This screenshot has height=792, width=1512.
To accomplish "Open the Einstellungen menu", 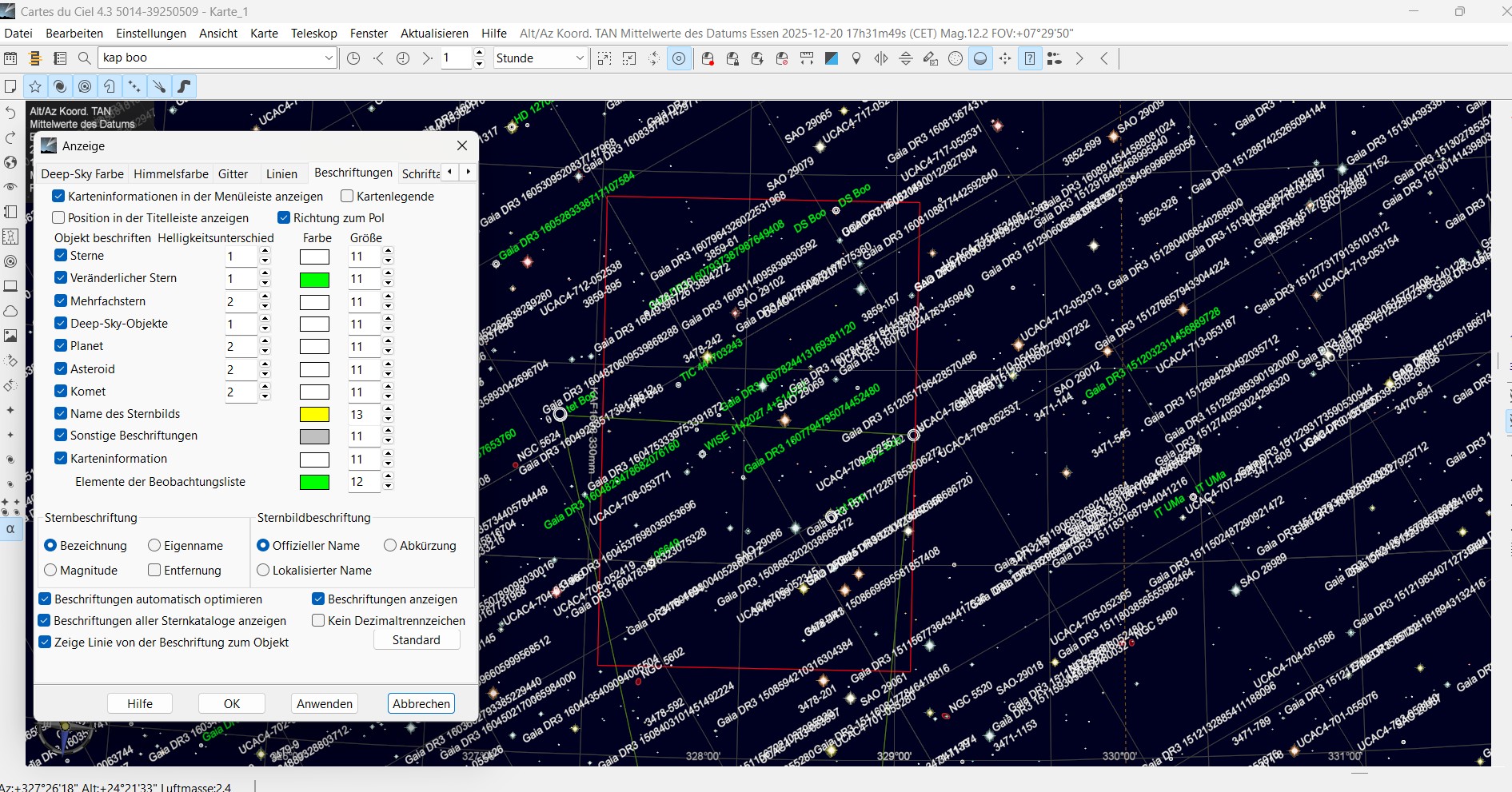I will (151, 34).
